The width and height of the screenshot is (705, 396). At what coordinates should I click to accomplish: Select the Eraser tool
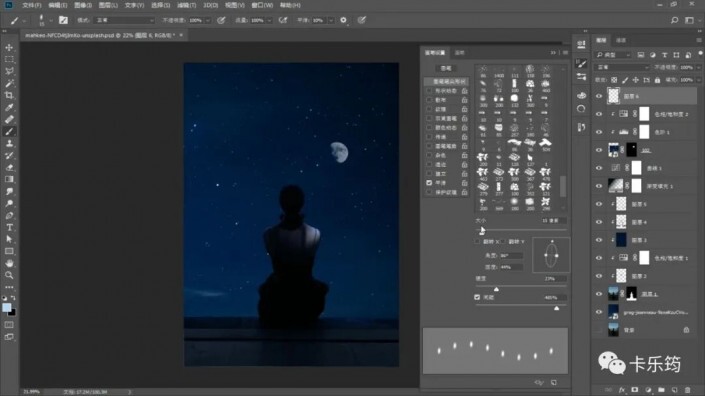point(9,167)
